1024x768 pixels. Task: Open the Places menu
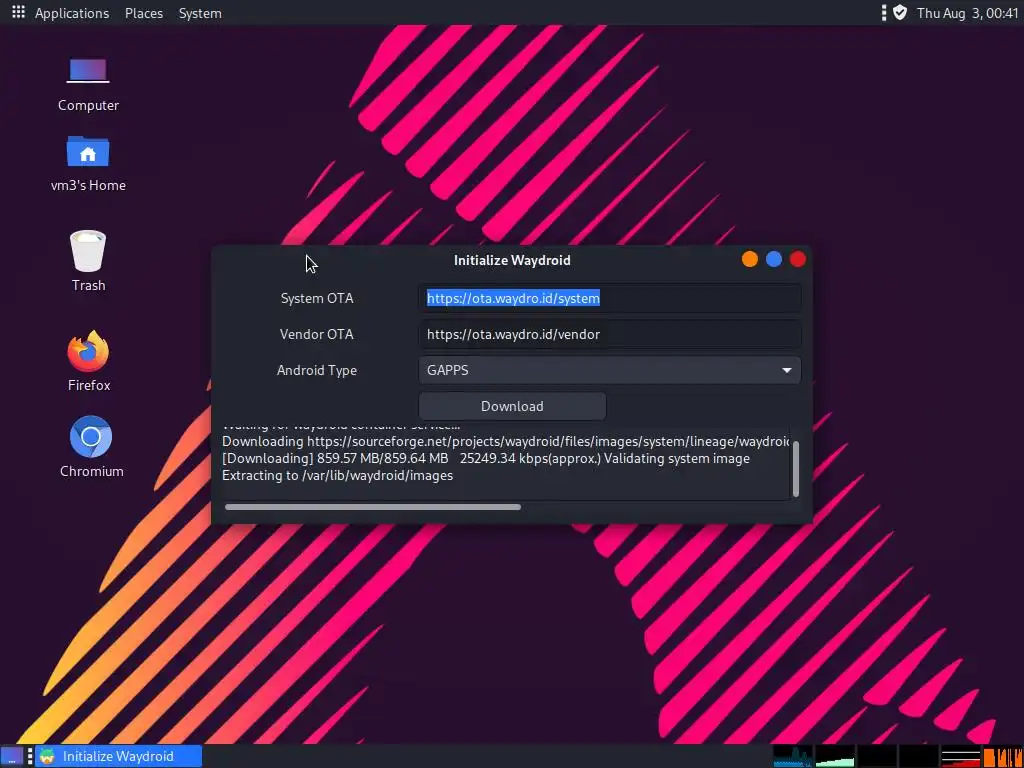pyautogui.click(x=144, y=13)
